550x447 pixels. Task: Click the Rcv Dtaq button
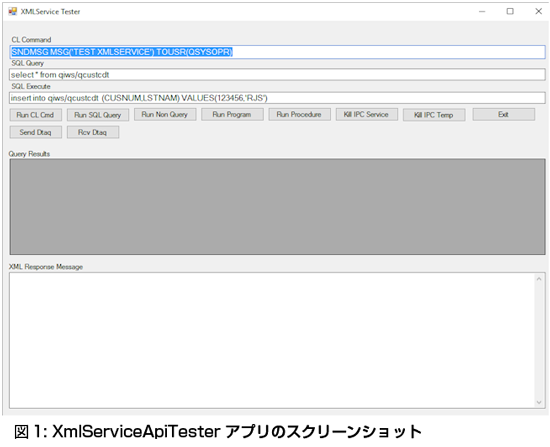coord(93,132)
